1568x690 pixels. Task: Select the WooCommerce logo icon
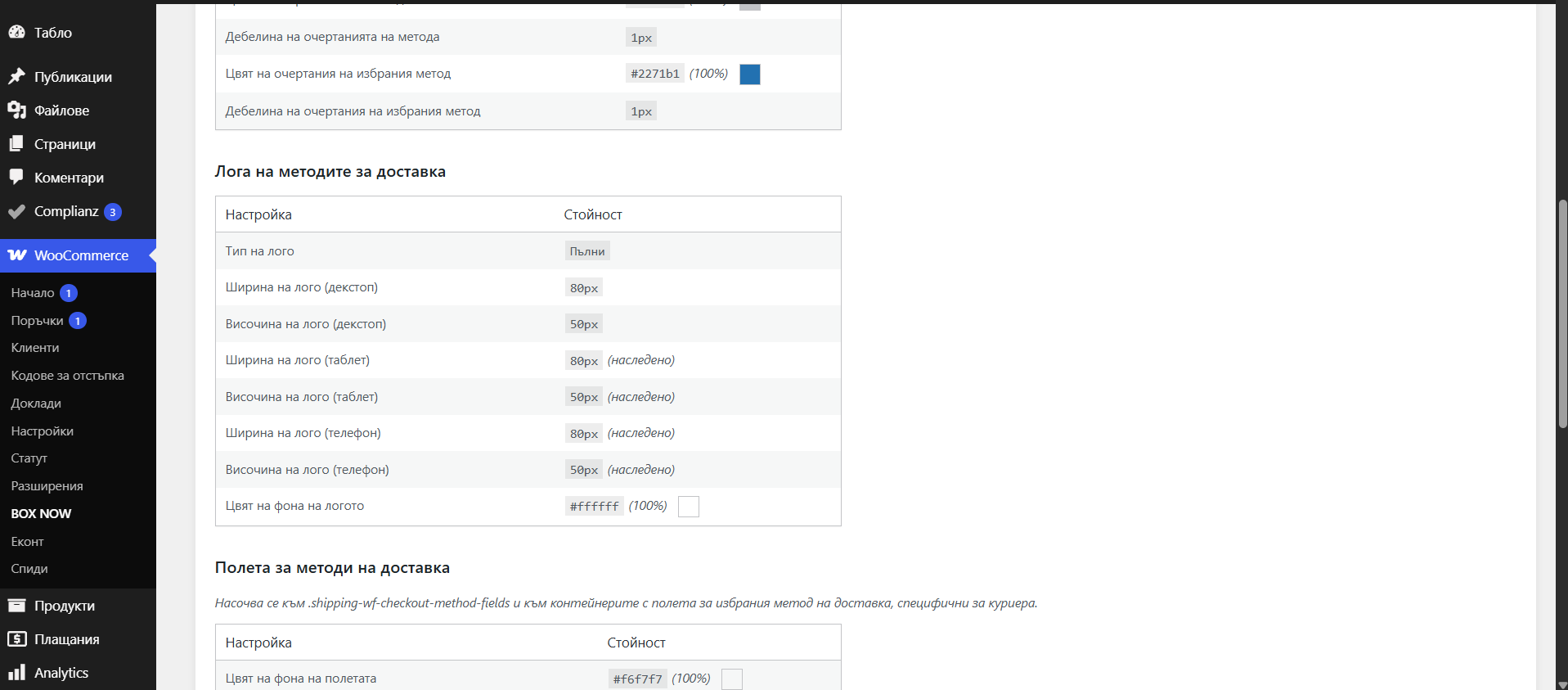click(x=17, y=255)
